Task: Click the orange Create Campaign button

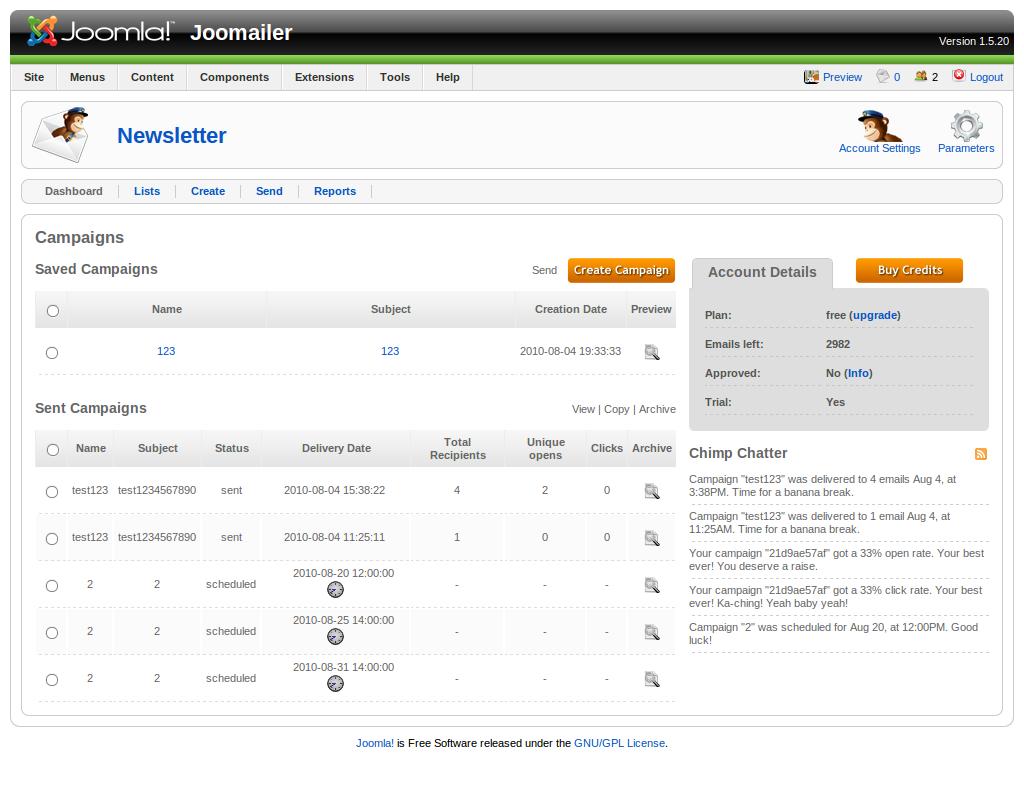Action: 621,270
